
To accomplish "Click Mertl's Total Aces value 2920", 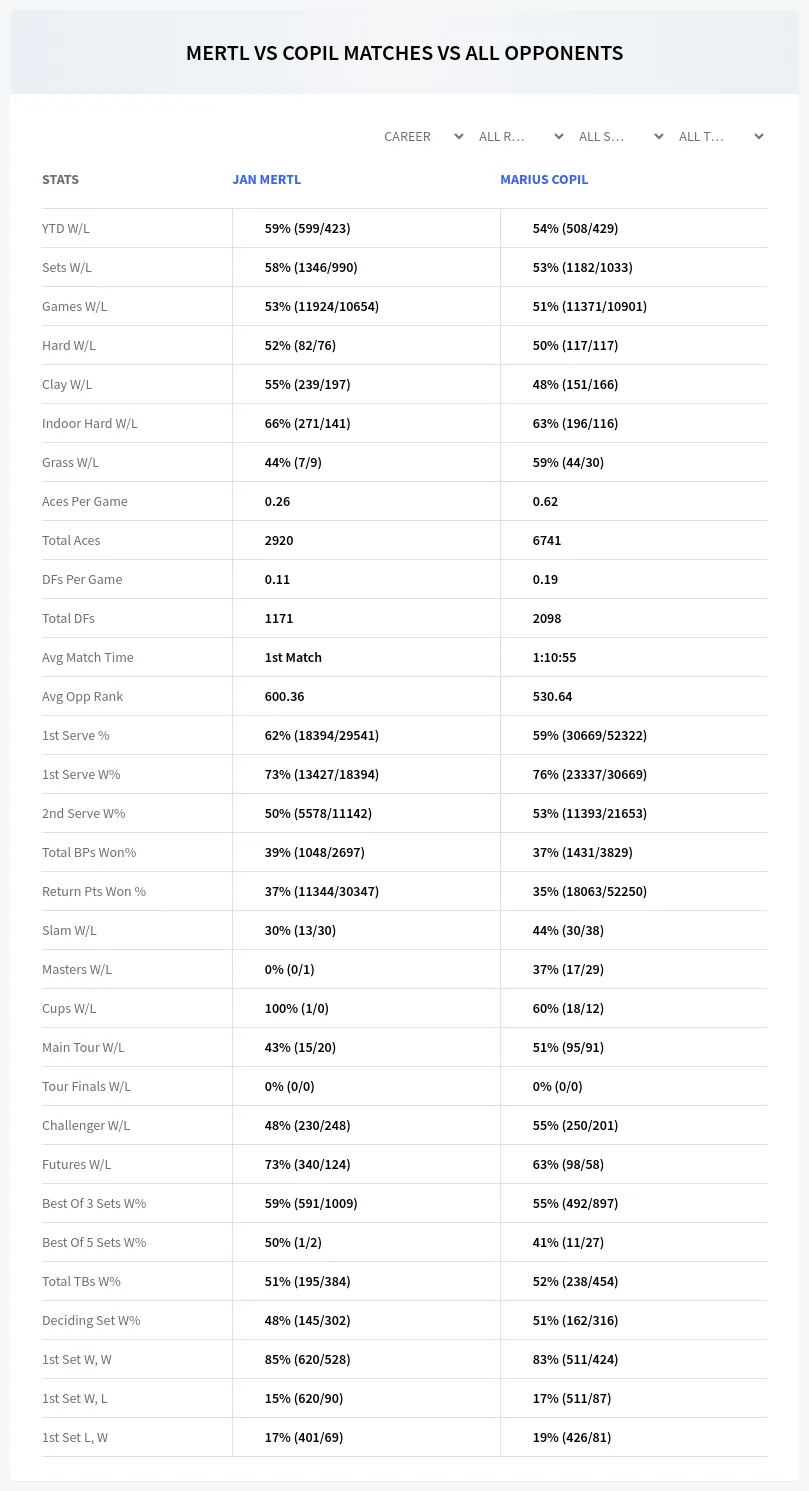I will (x=279, y=540).
